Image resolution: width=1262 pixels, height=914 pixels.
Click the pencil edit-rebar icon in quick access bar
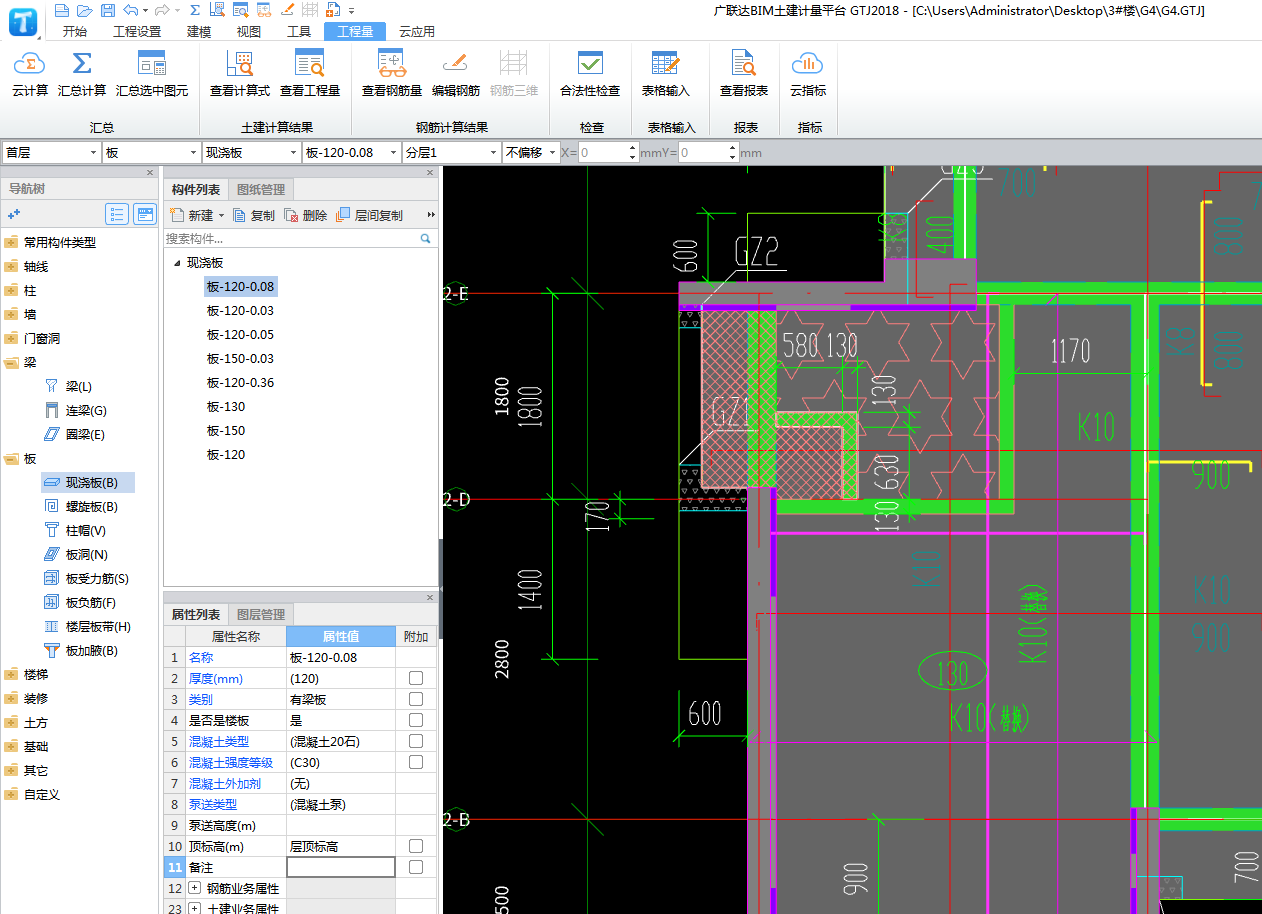pos(288,10)
